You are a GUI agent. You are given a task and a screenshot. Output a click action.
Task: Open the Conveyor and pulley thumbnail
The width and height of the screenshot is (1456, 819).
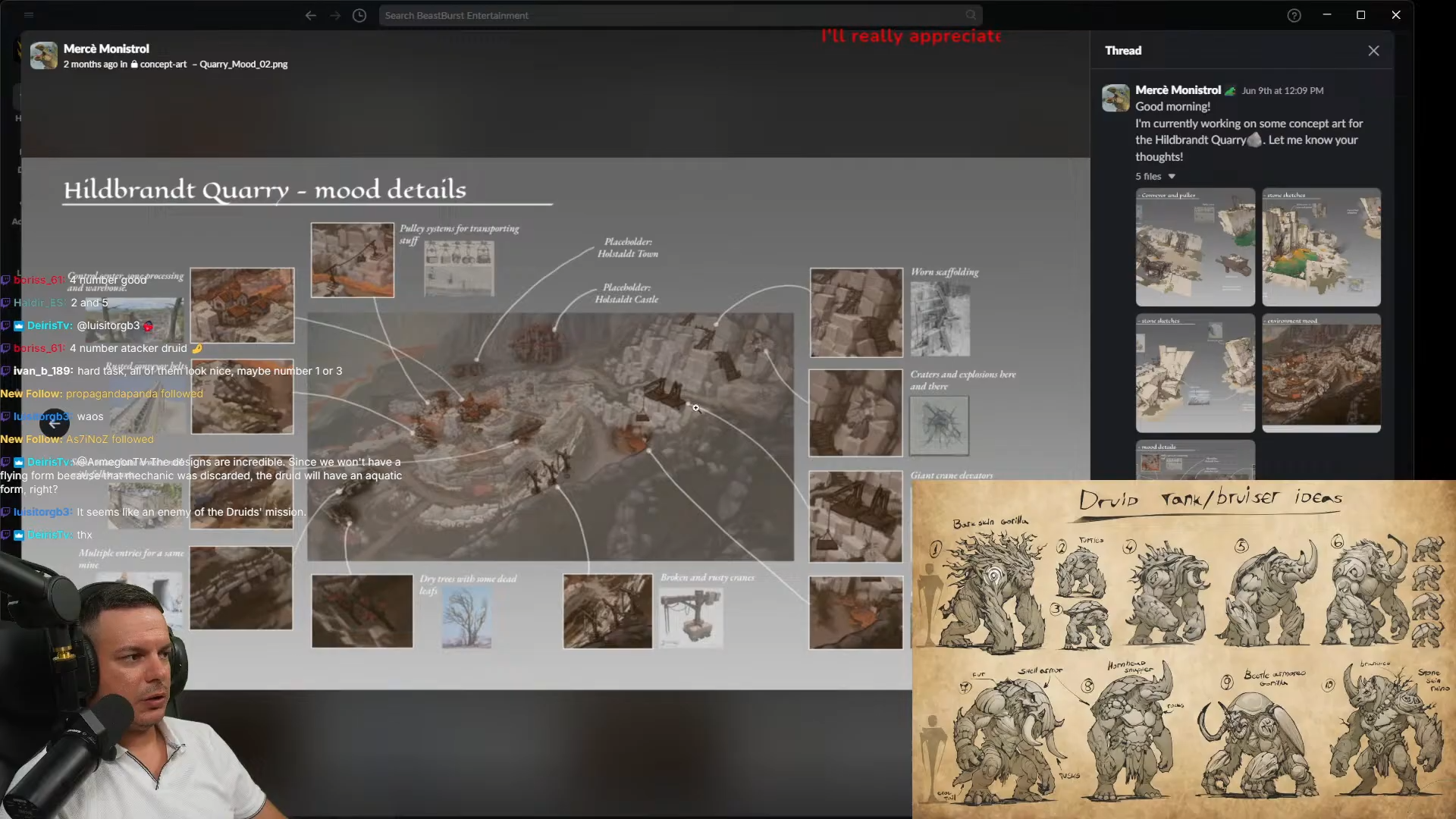pos(1195,247)
